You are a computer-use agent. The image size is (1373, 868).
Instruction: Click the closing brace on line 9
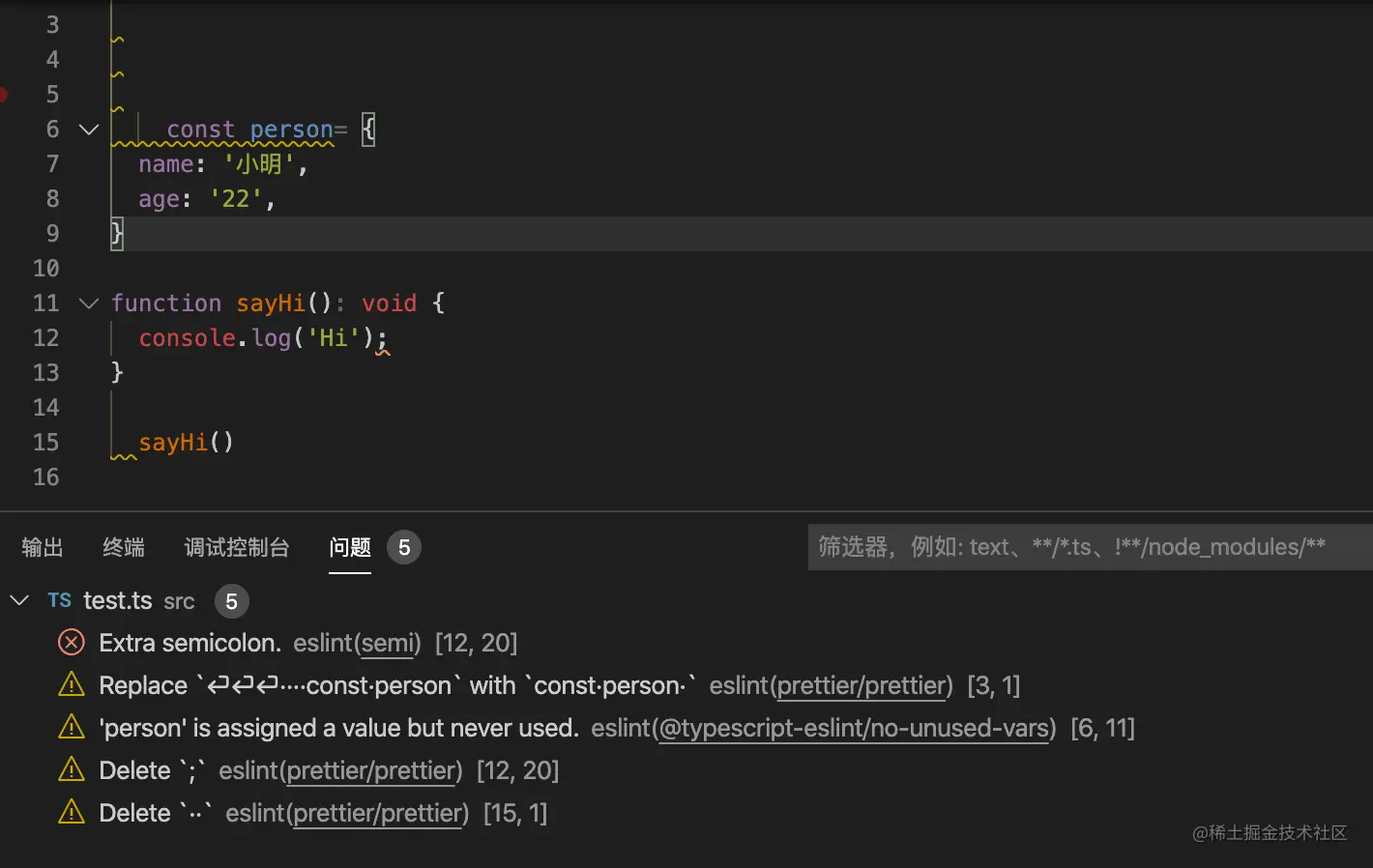pos(117,234)
